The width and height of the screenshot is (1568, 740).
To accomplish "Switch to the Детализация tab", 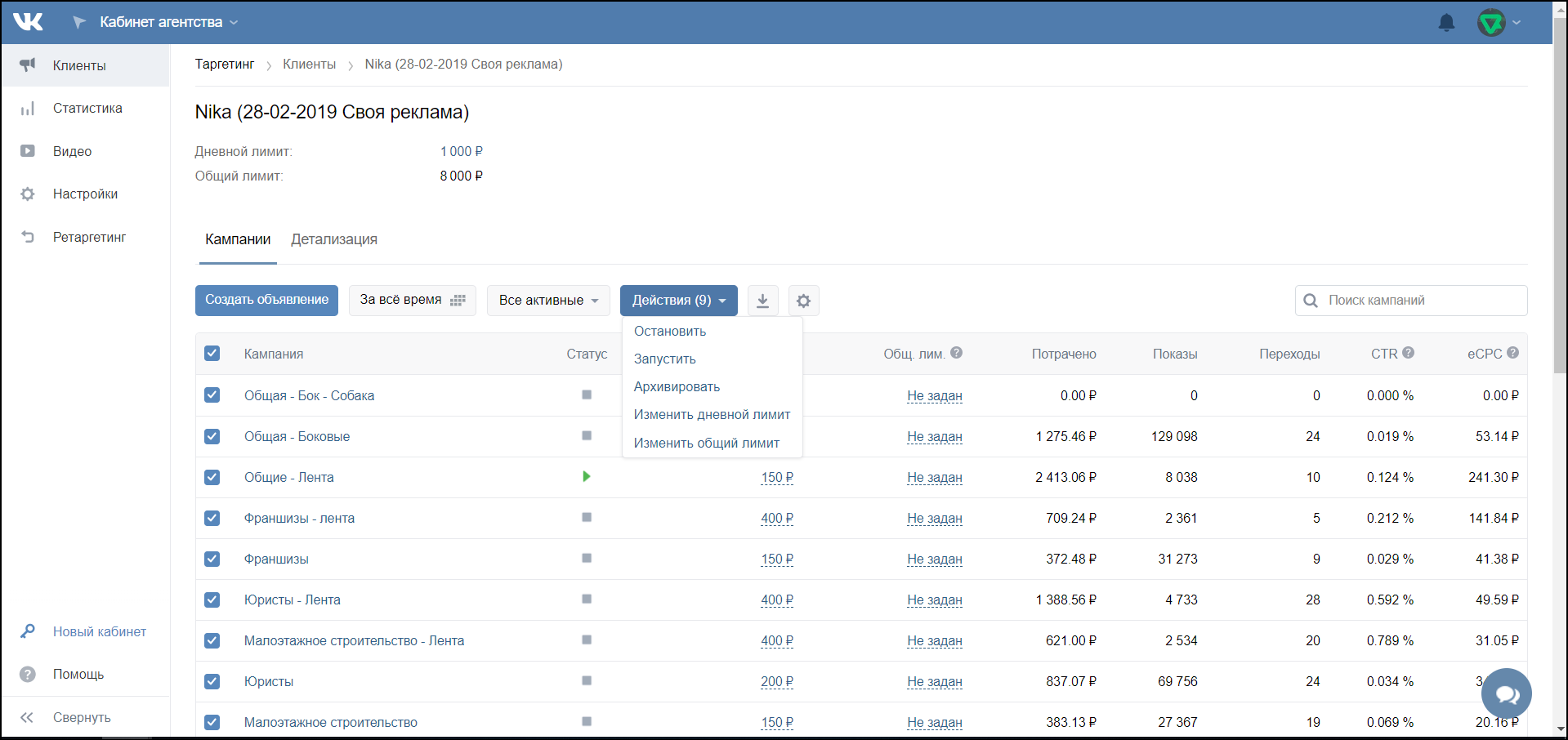I will (x=334, y=239).
